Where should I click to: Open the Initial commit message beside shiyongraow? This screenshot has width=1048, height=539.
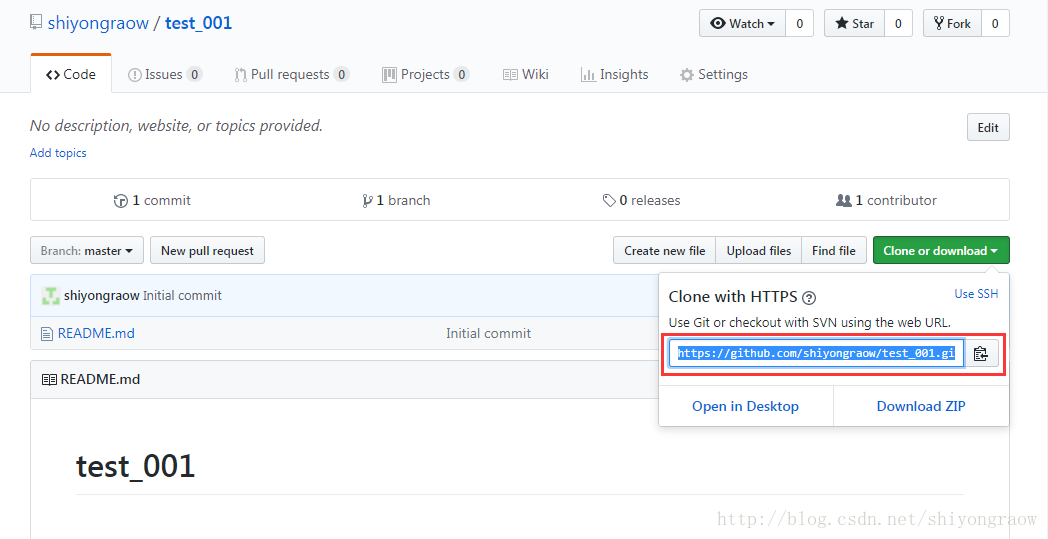click(182, 296)
